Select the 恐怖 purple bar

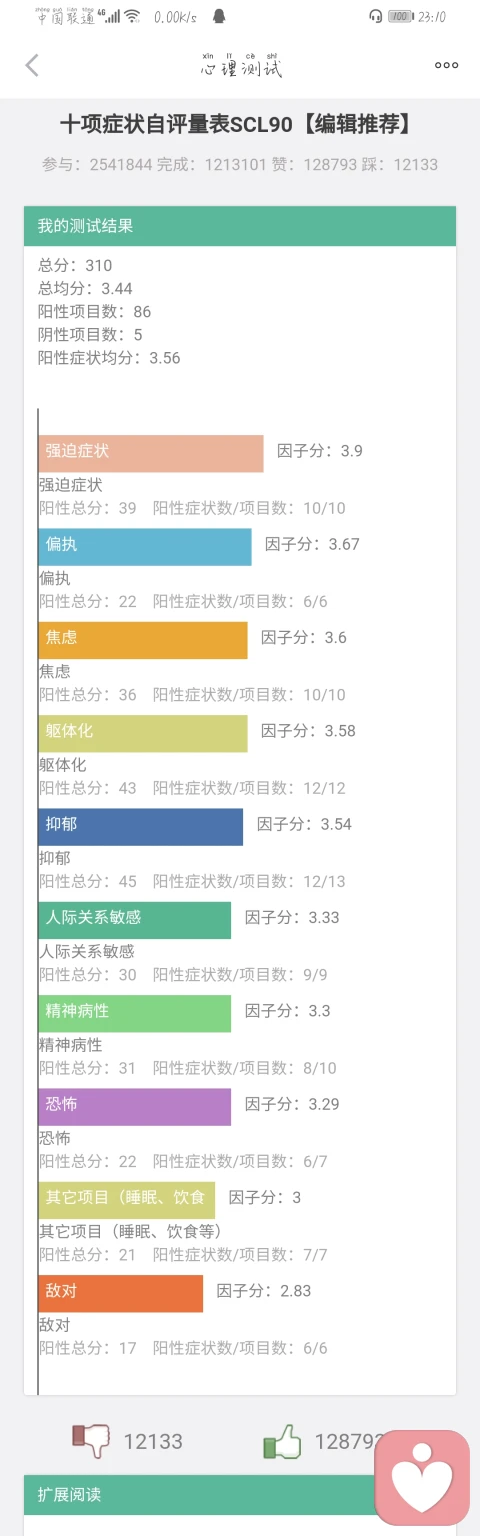click(x=135, y=1107)
